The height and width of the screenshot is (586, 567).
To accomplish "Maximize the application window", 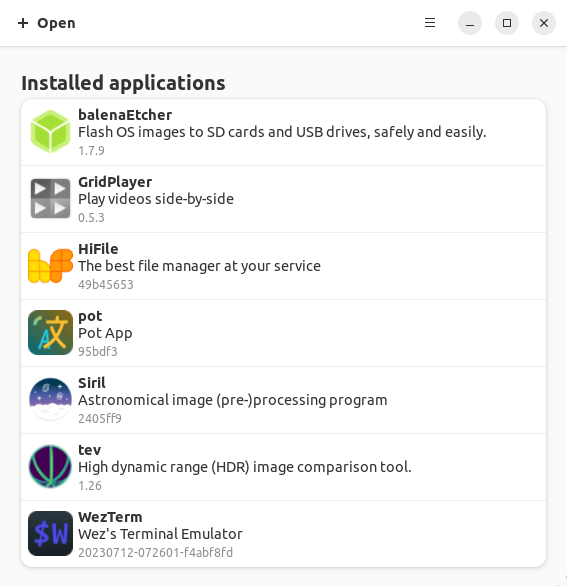I will tap(507, 23).
